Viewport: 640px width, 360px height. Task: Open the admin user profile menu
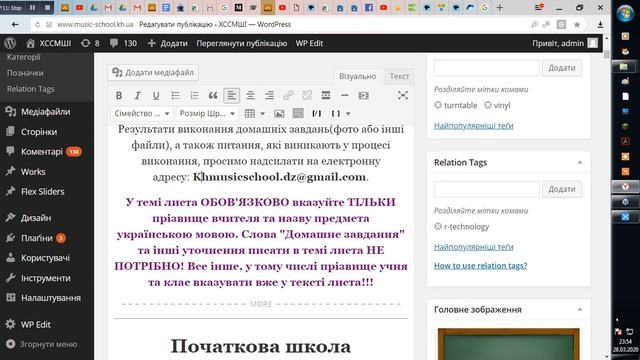tap(565, 43)
